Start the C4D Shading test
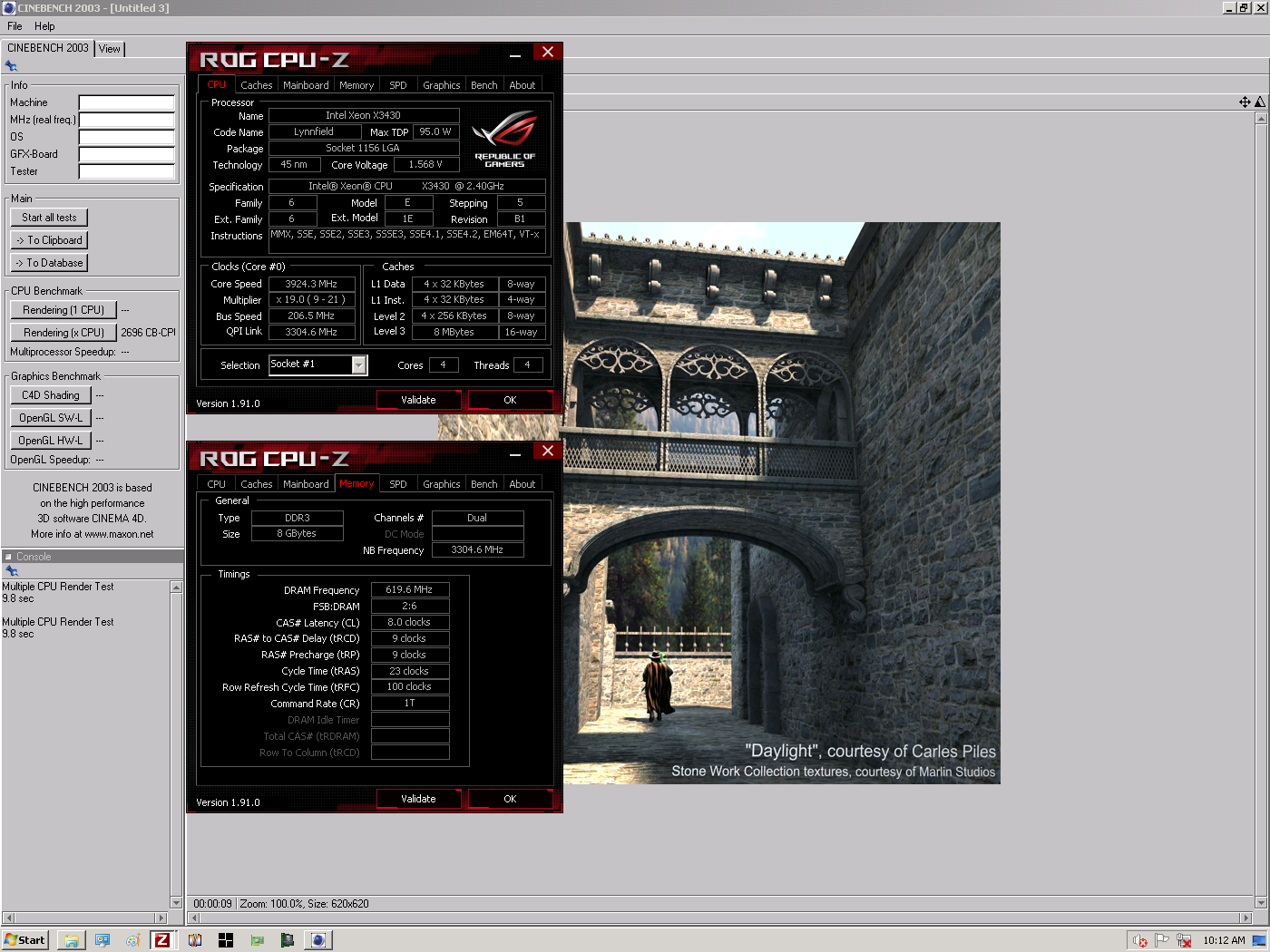 tap(51, 395)
